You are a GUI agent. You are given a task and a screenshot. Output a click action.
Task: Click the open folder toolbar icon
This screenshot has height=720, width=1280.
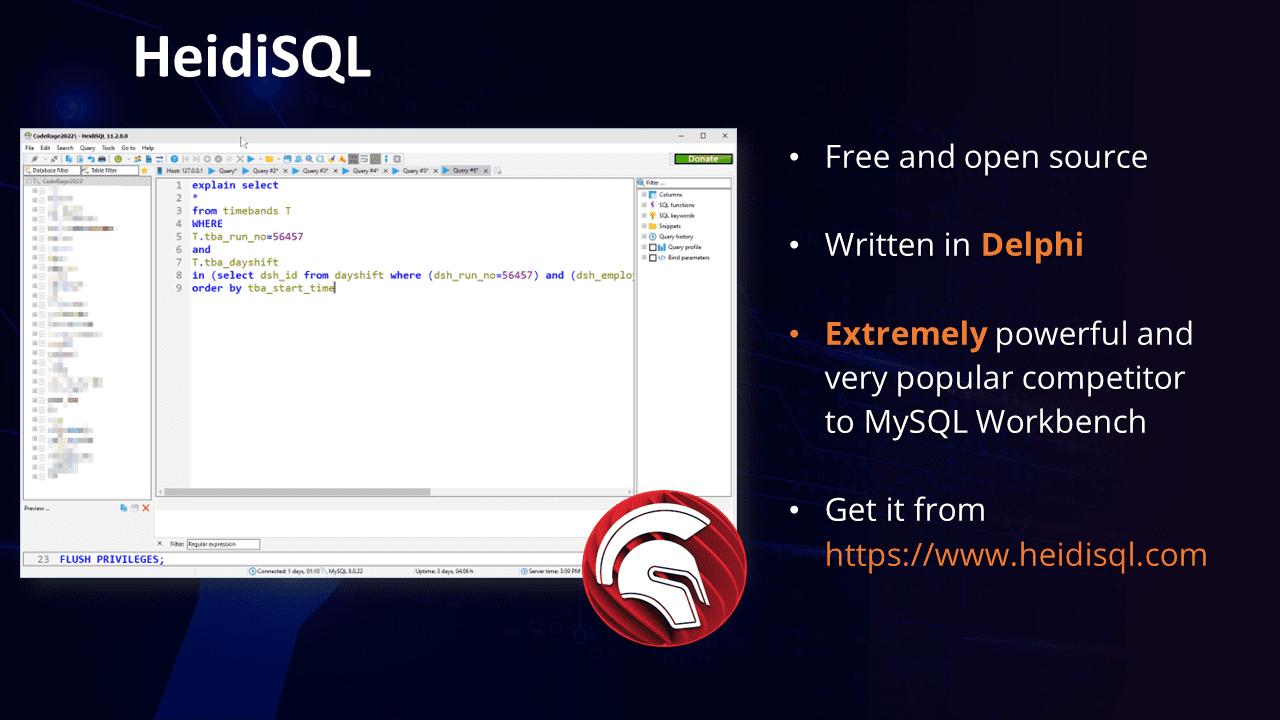tap(269, 159)
